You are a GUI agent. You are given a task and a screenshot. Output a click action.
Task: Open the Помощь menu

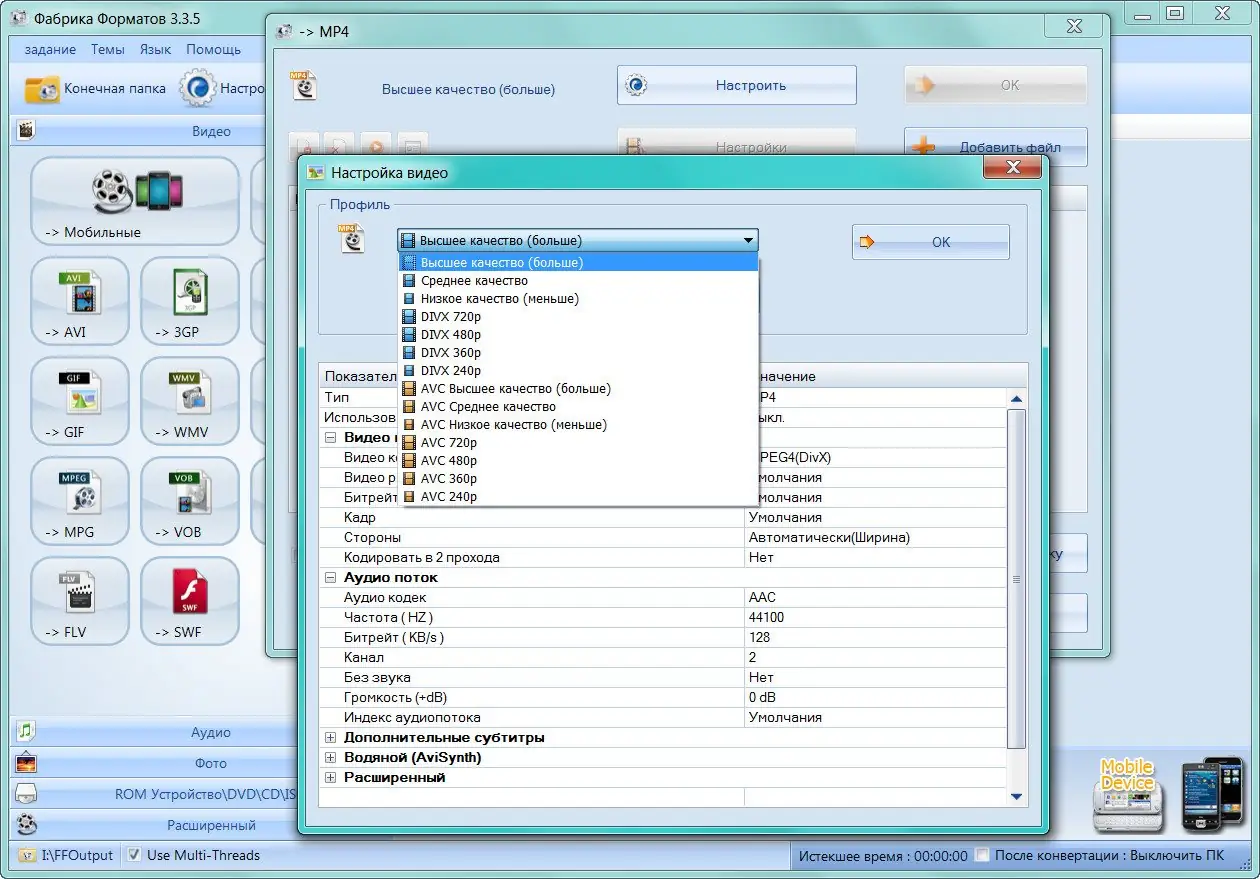pyautogui.click(x=213, y=49)
